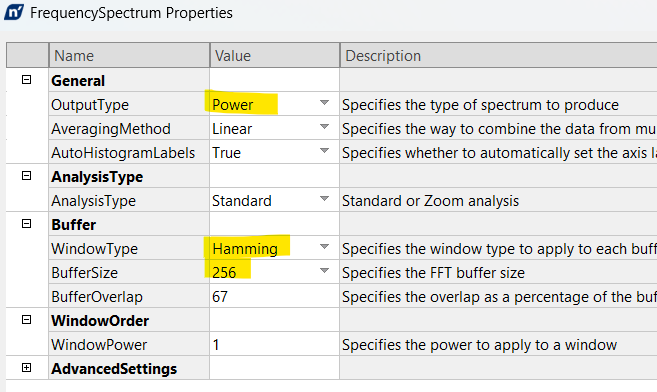Image resolution: width=657 pixels, height=392 pixels.
Task: Open the BufferSize dropdown arrow
Action: 324,271
